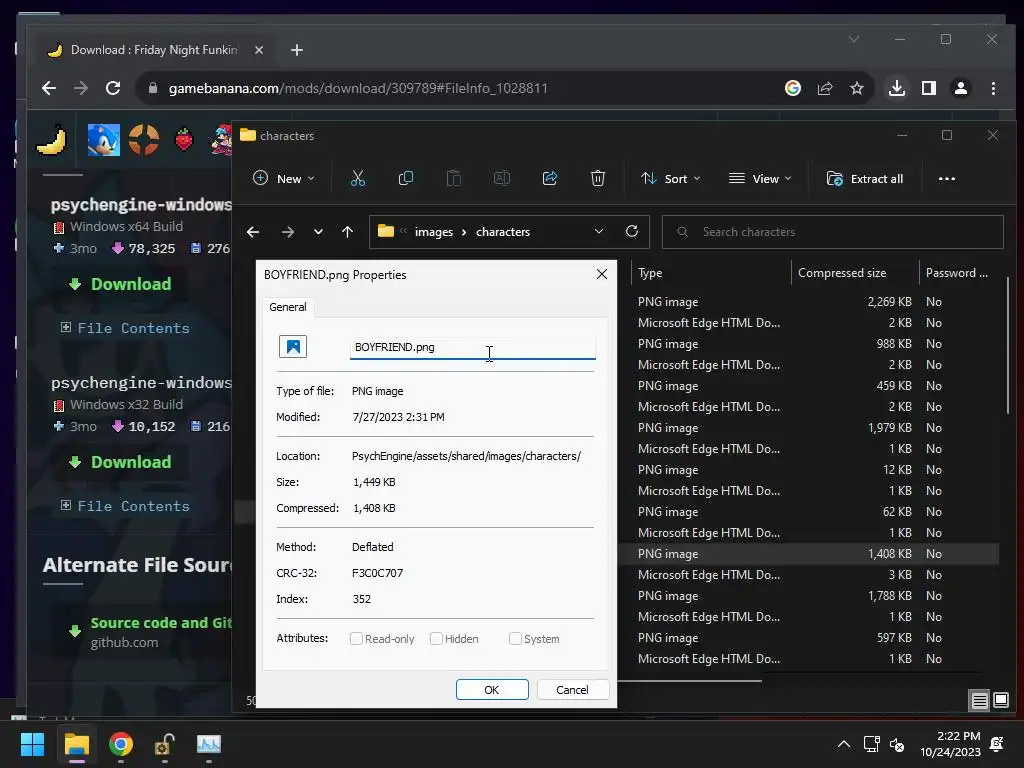Open Chrome tab search chevron
The height and width of the screenshot is (768, 1024).
pyautogui.click(x=854, y=39)
